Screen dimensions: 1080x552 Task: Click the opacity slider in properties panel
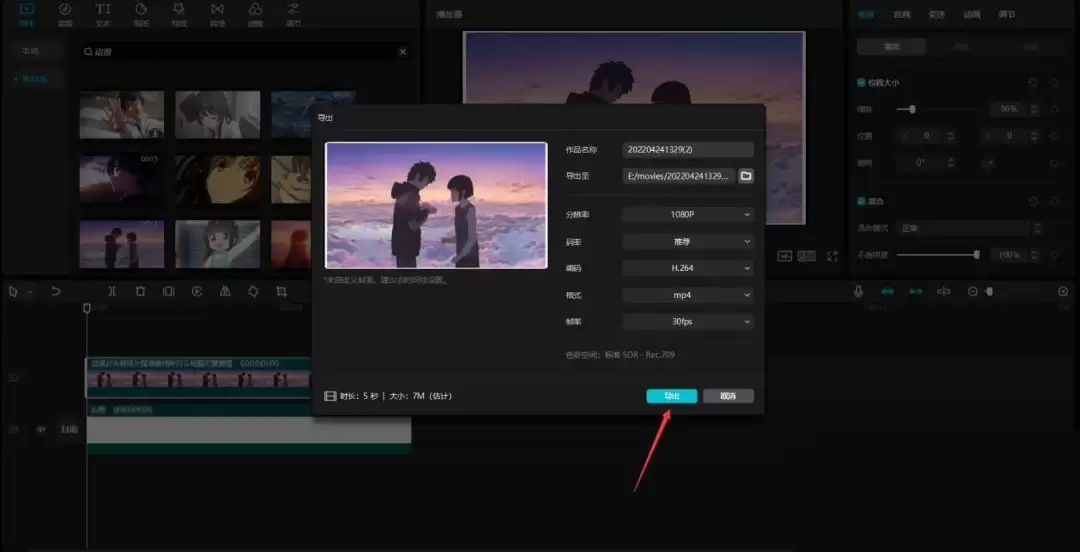(937, 255)
